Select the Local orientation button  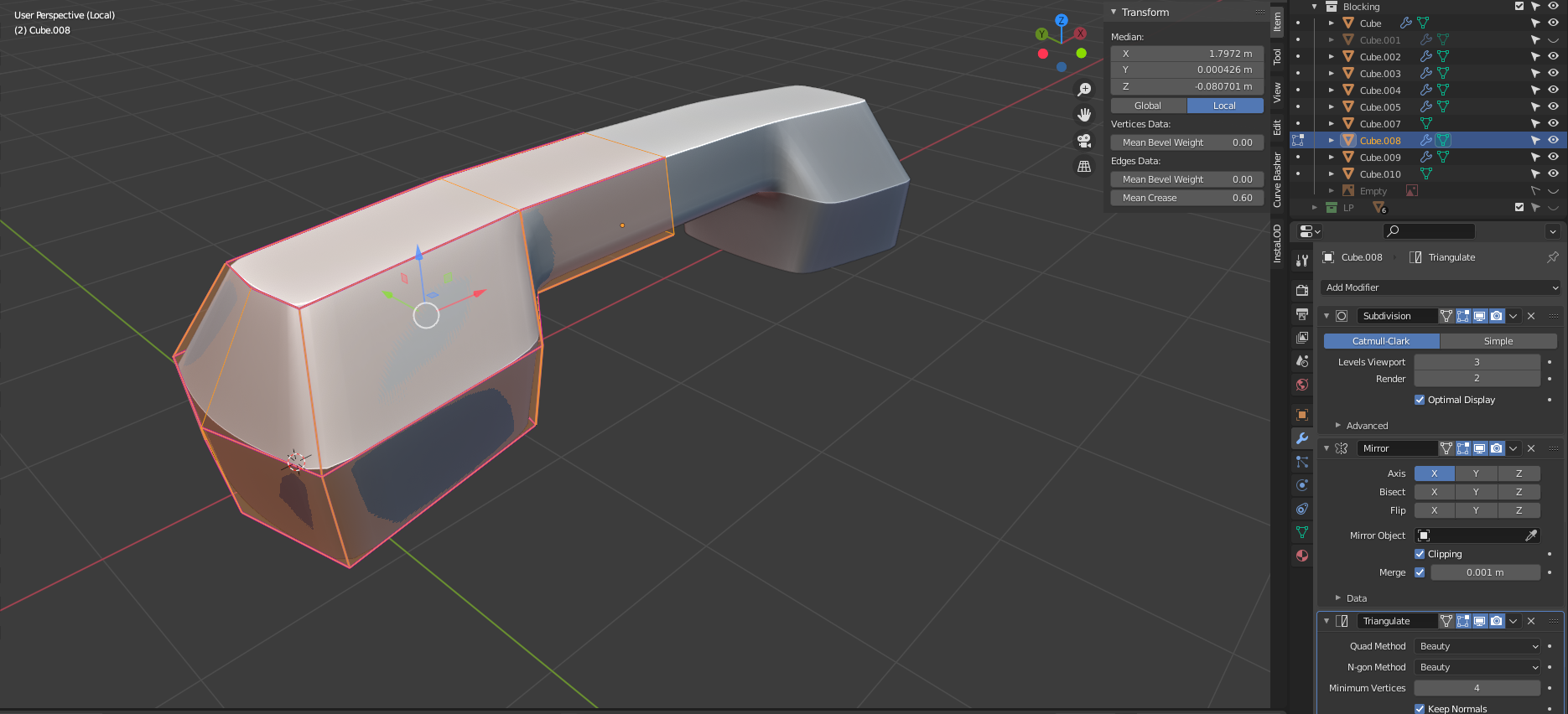(x=1225, y=106)
